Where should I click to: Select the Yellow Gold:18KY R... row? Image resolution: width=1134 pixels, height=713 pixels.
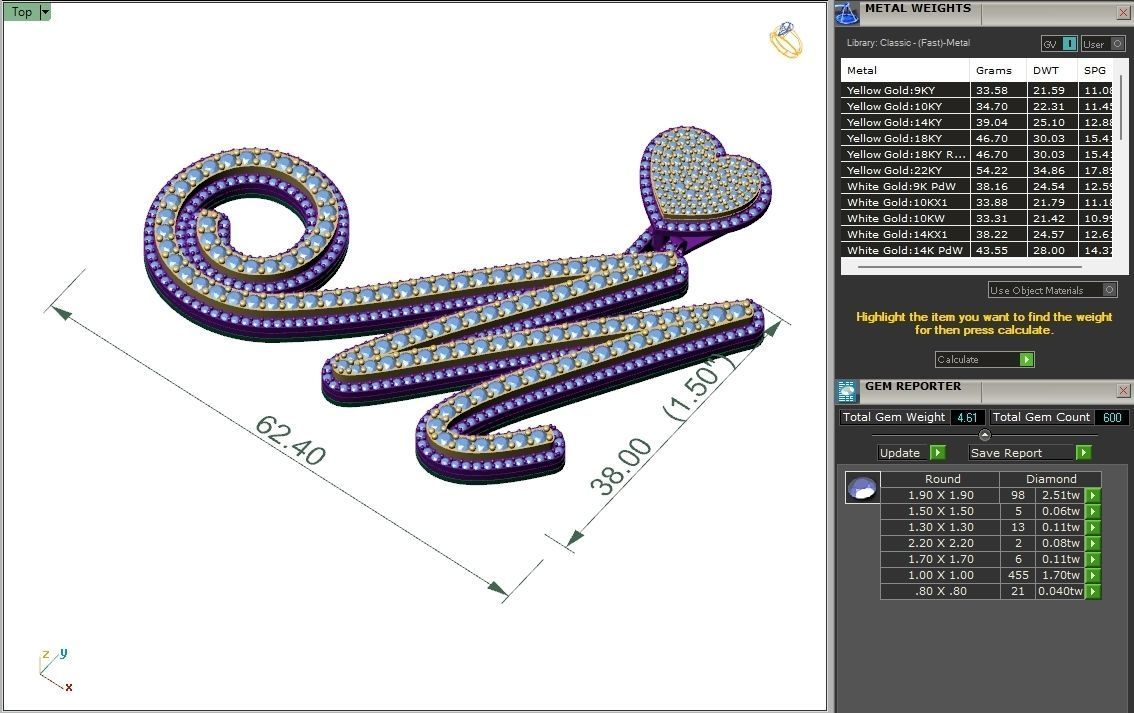[x=976, y=154]
